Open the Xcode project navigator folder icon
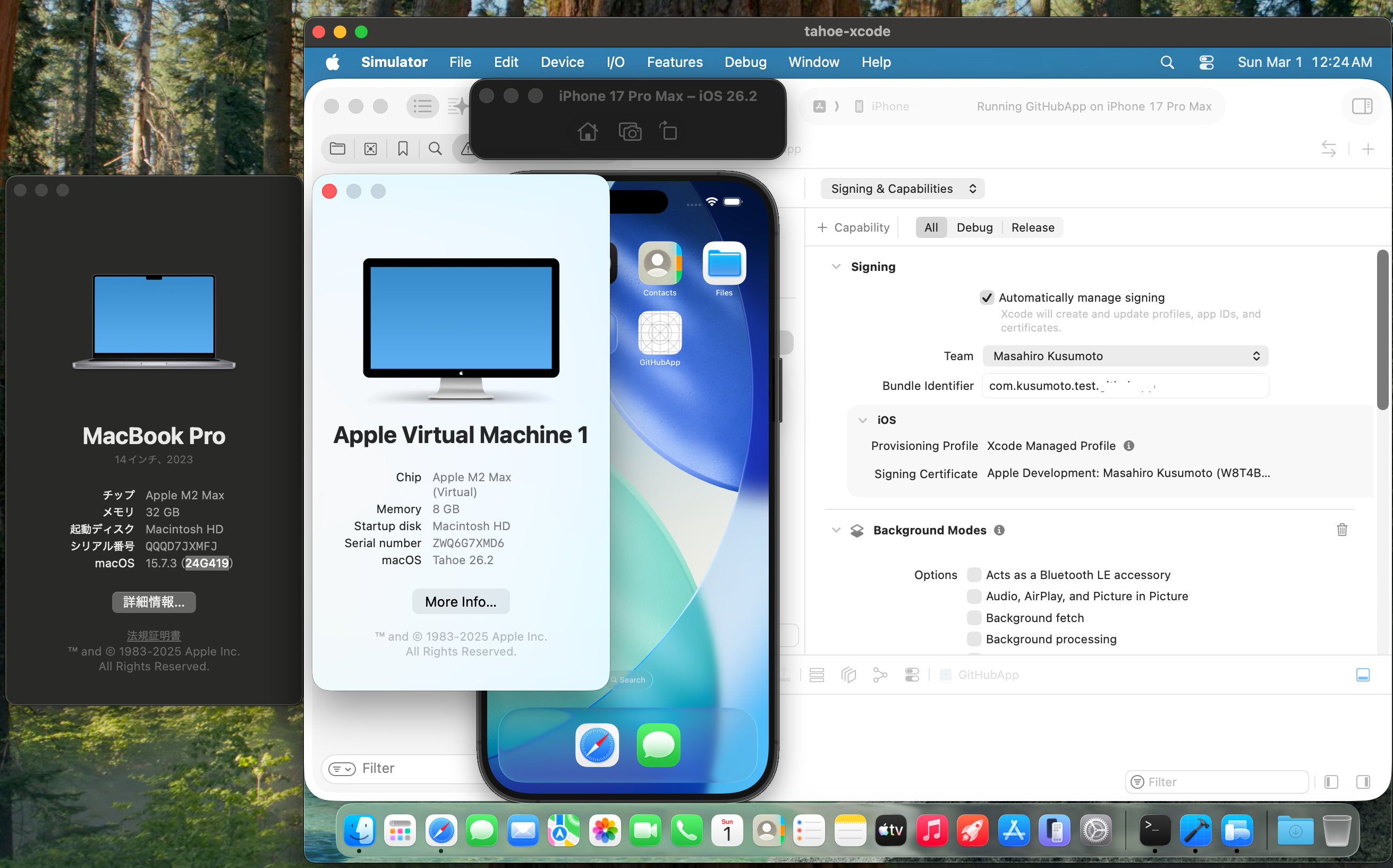Screen dimensions: 1393x868 [x=337, y=149]
